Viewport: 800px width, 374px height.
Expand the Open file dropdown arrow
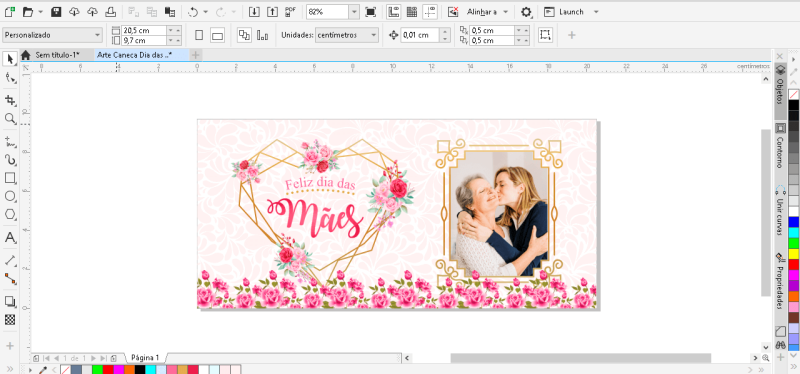click(40, 12)
